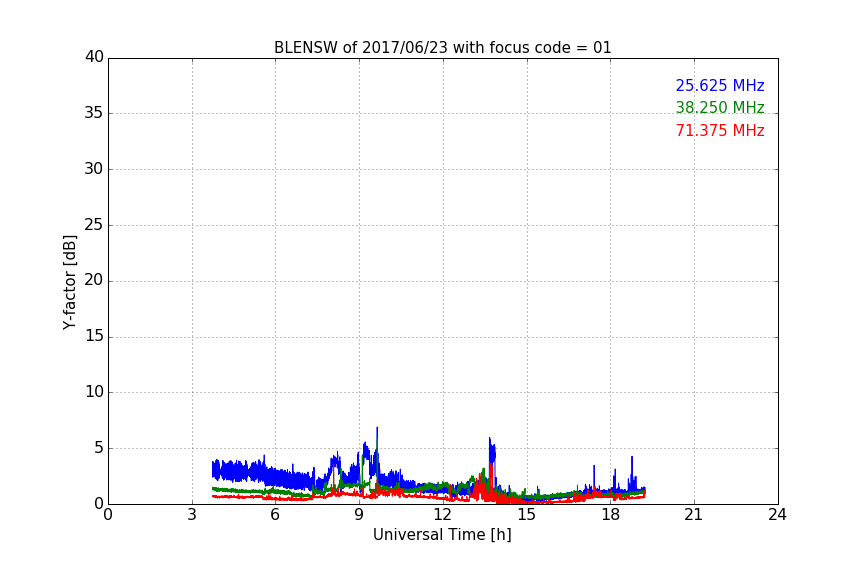Screen dimensions: 864x576
Task: Click the 'Y-factor [dB]' axis label
Action: 69,282
